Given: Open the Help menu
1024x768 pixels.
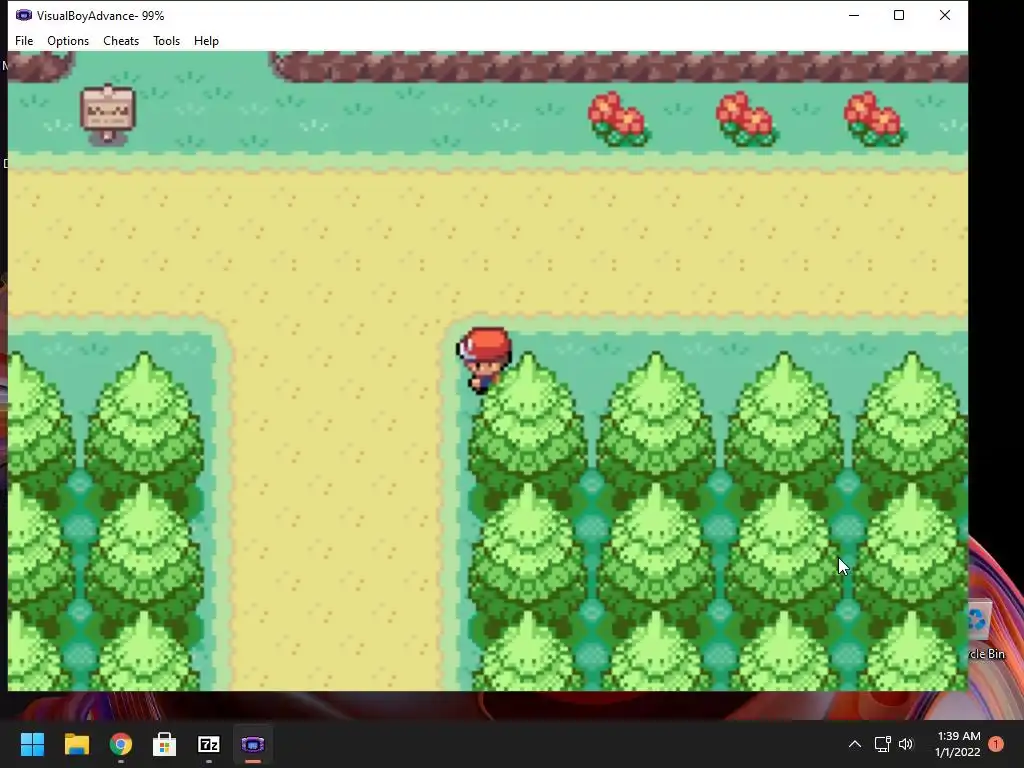Looking at the screenshot, I should [206, 40].
